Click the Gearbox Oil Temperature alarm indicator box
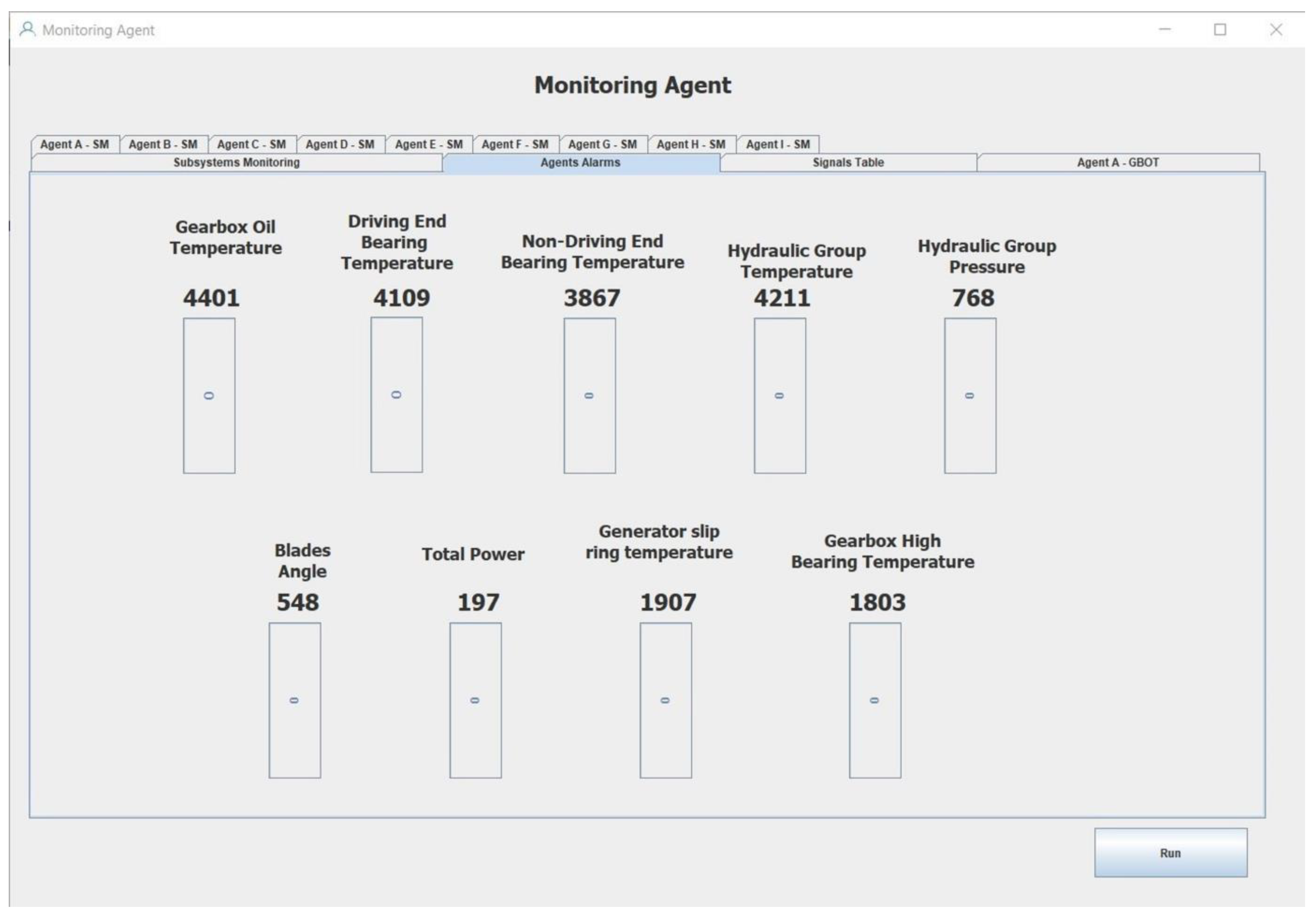Image resolution: width=1316 pixels, height=915 pixels. (x=209, y=396)
